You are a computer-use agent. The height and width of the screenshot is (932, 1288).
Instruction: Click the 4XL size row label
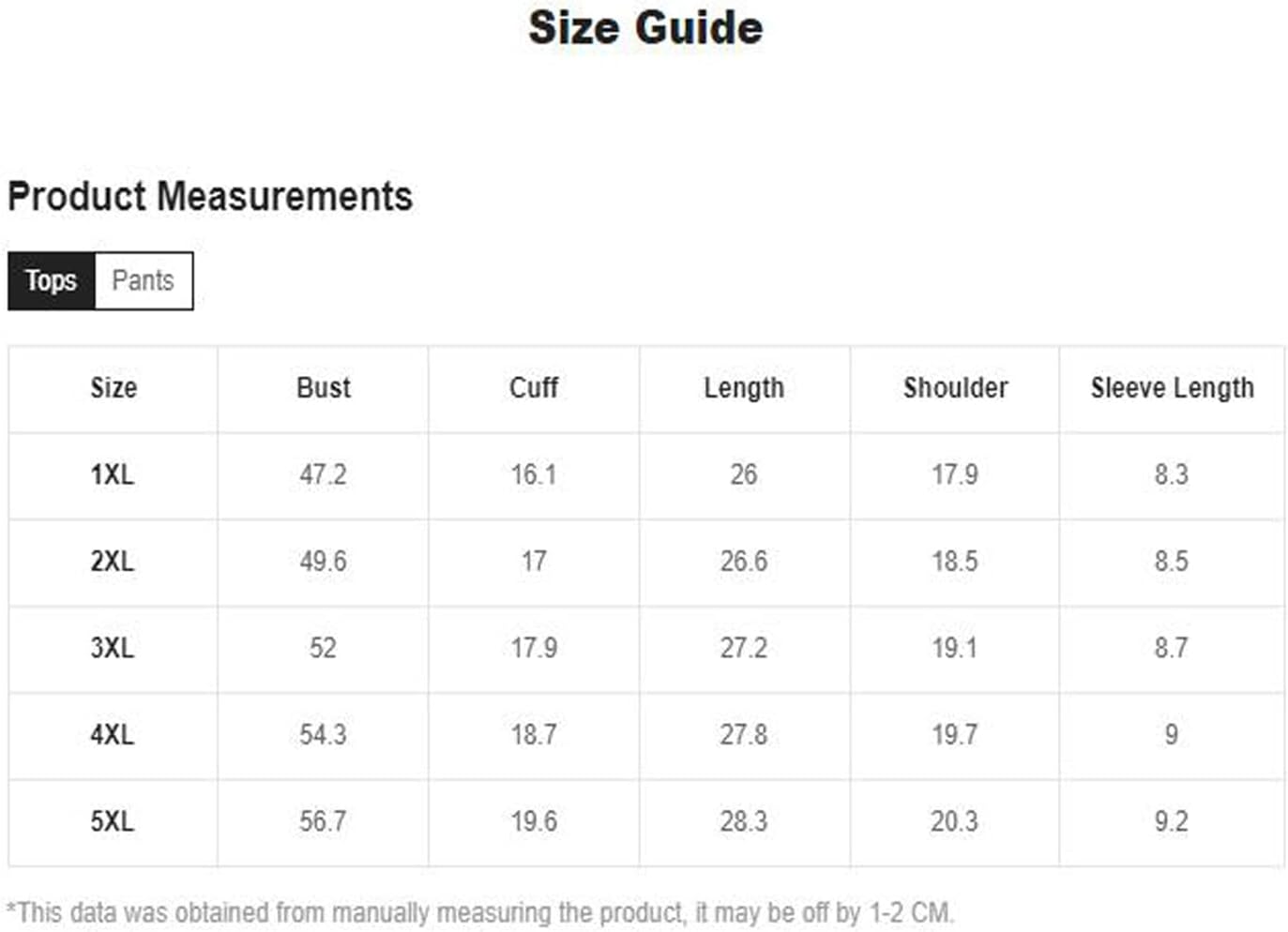coord(113,734)
